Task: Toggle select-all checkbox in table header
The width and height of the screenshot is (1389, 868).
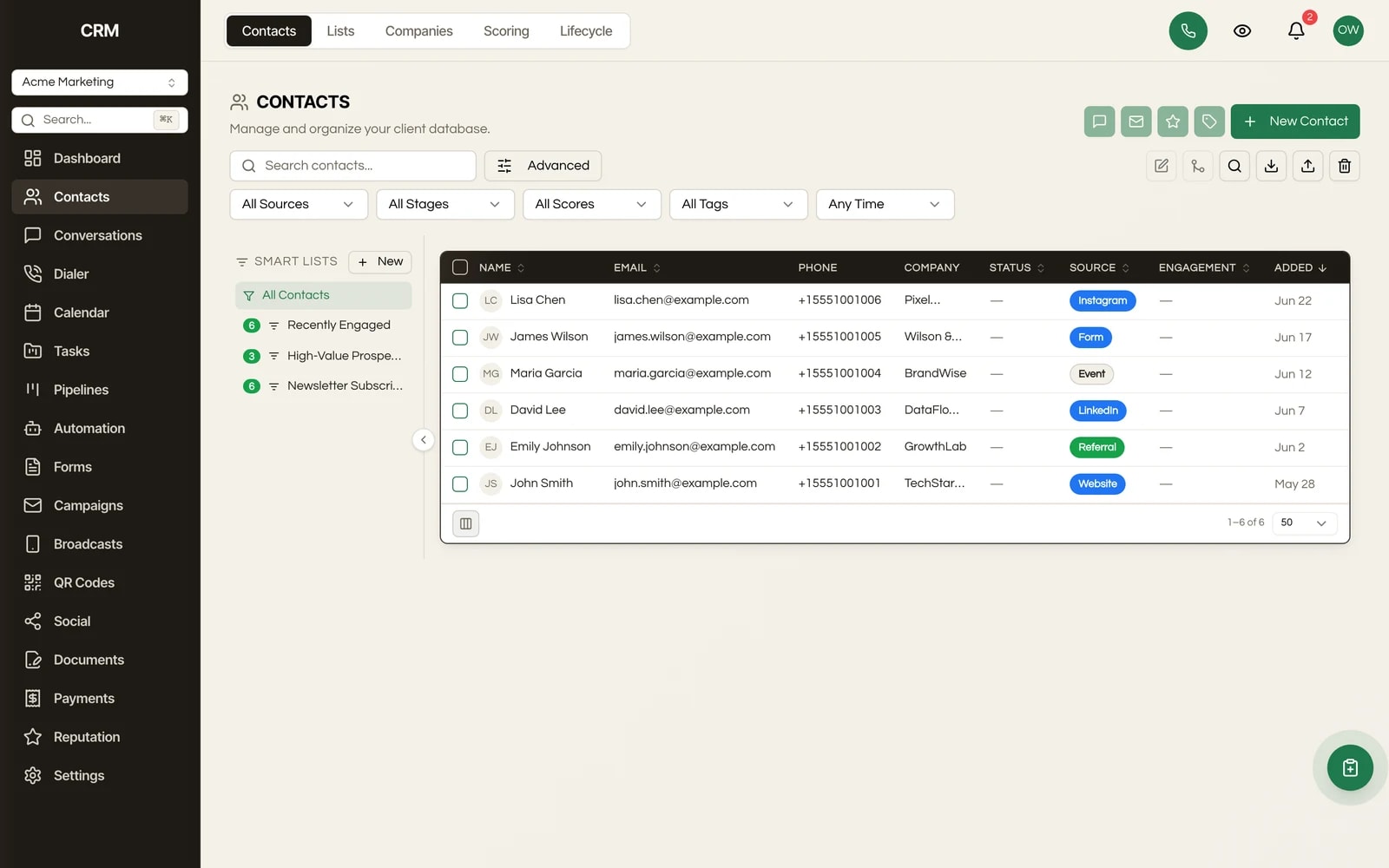Action: point(460,267)
